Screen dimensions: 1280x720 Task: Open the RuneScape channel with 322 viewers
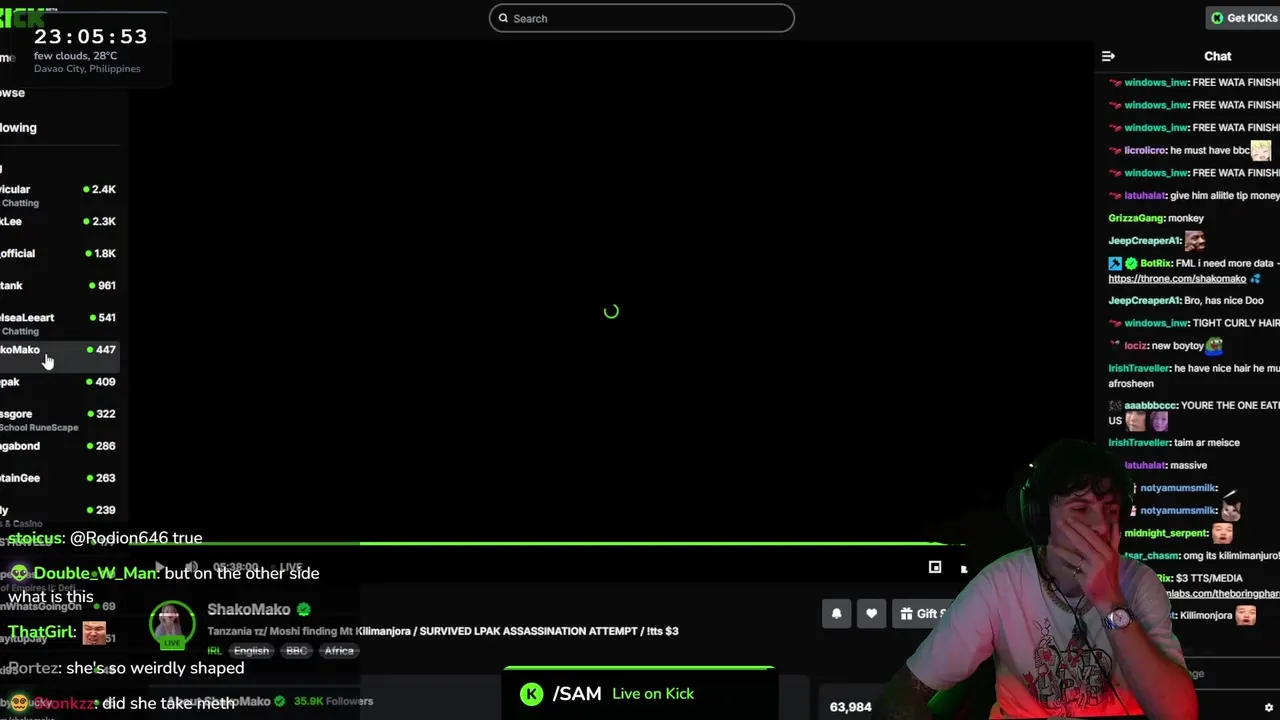(x=59, y=419)
